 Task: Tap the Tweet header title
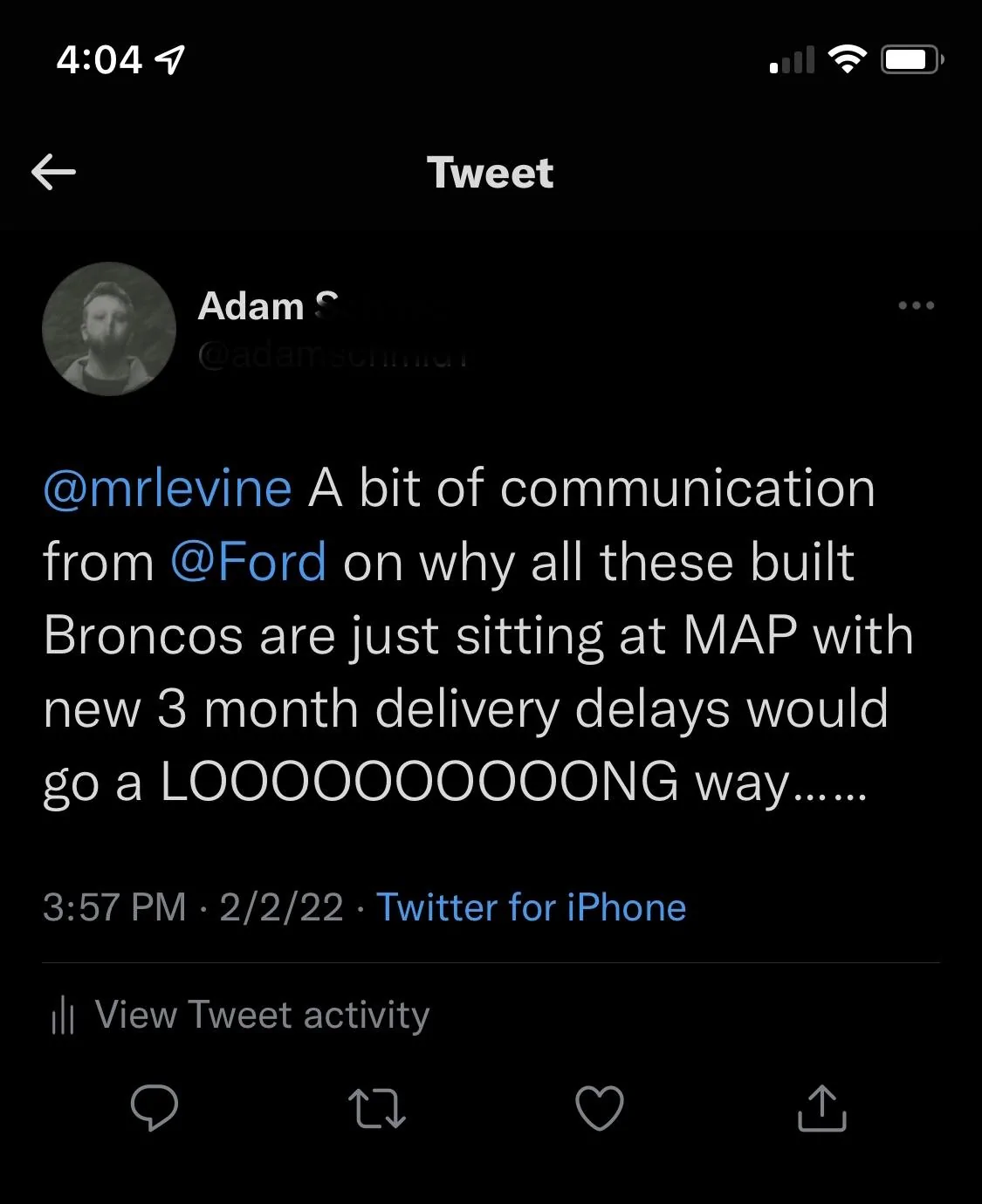point(490,173)
